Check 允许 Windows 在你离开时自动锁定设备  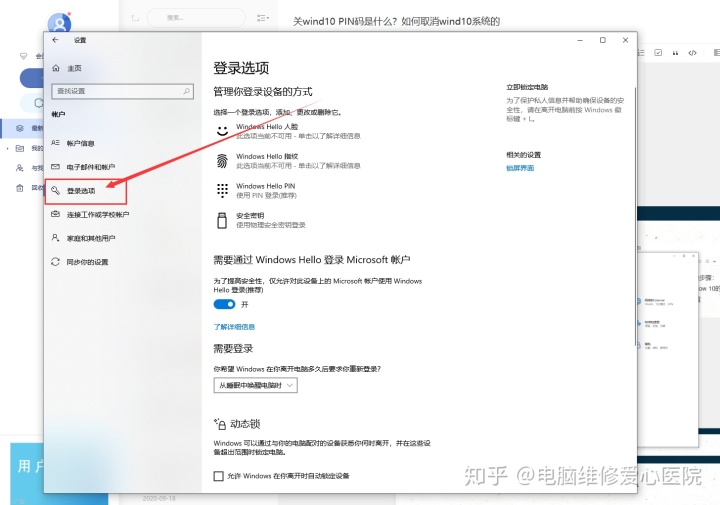coord(219,476)
